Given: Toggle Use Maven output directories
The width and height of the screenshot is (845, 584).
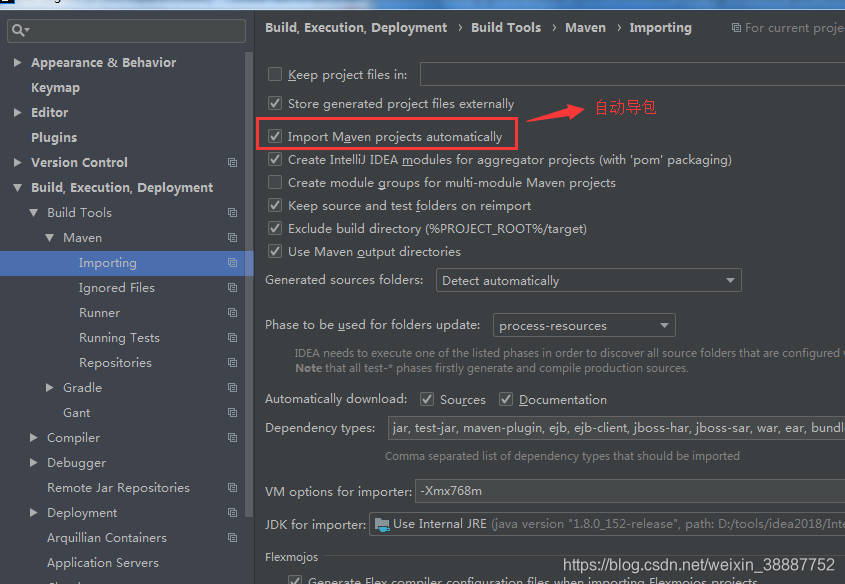Looking at the screenshot, I should pos(275,251).
